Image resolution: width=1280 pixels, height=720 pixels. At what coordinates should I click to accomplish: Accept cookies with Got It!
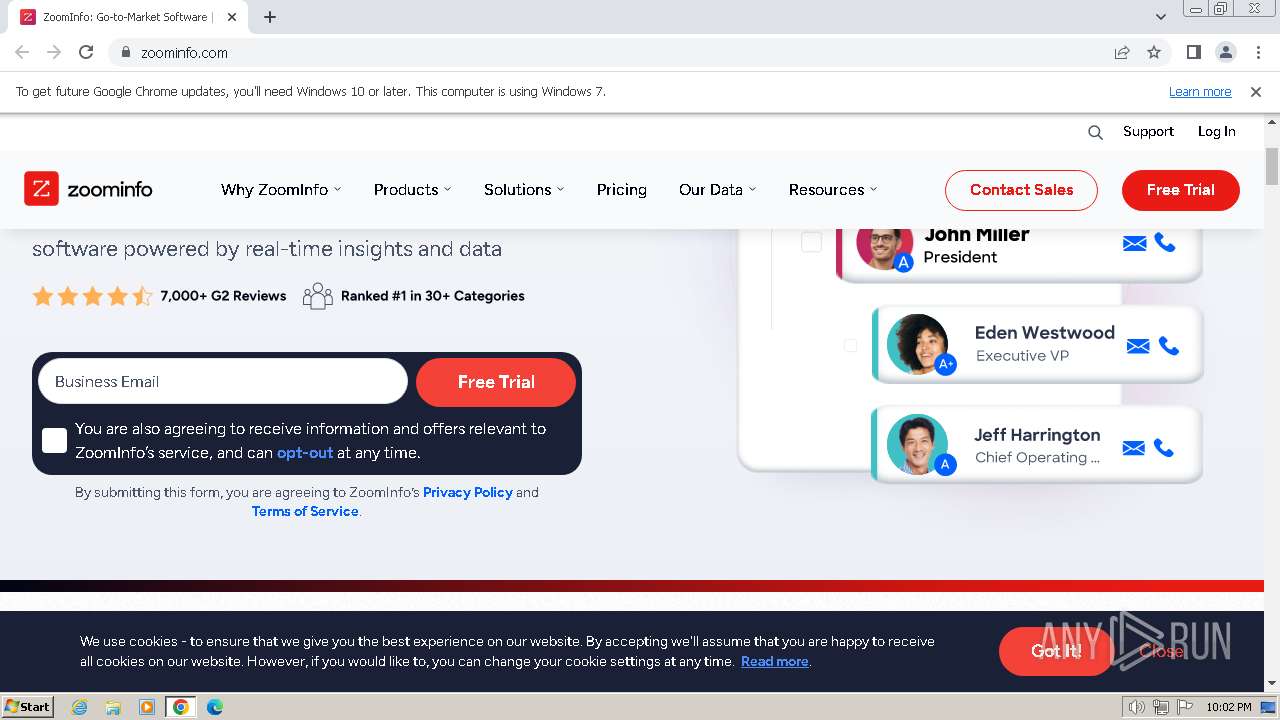pos(1056,651)
